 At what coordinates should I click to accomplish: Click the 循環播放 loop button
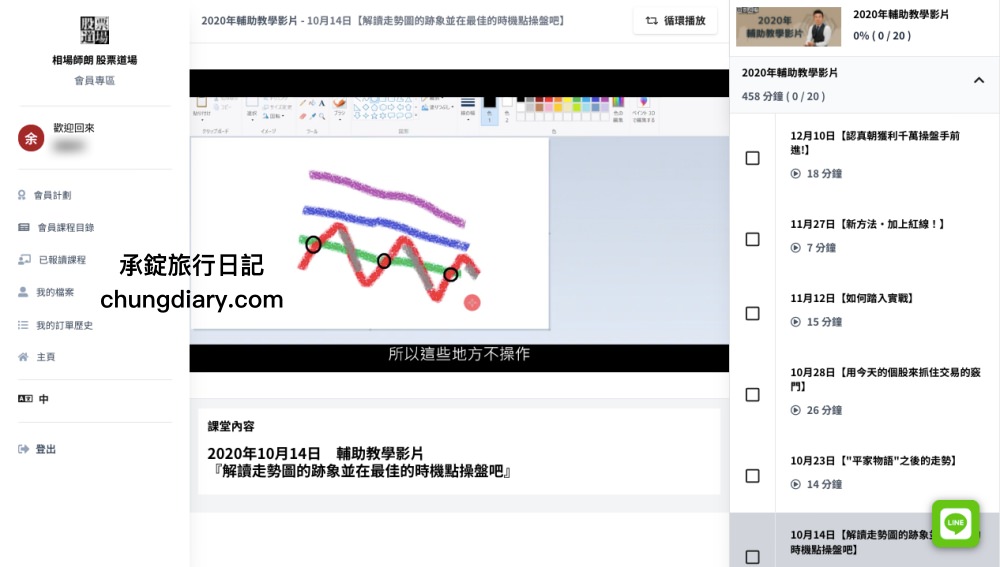675,20
